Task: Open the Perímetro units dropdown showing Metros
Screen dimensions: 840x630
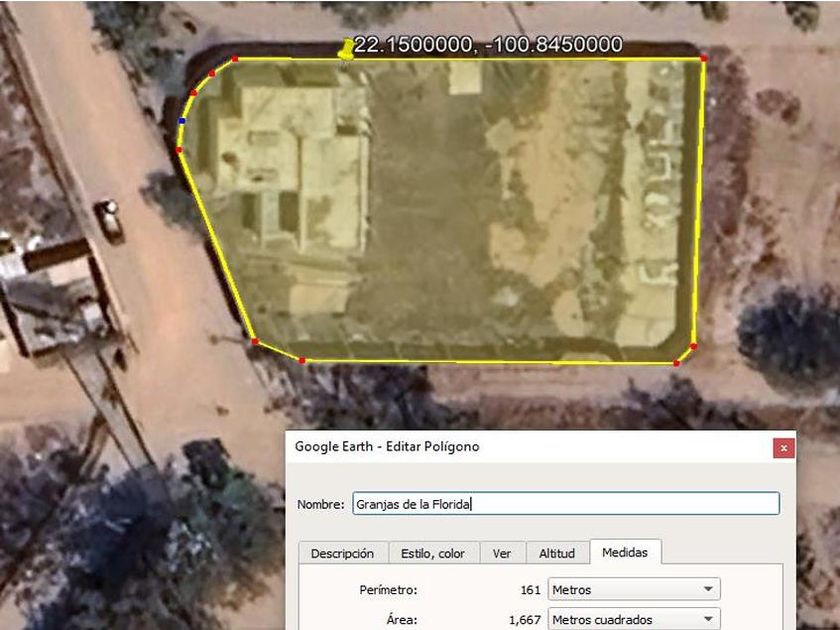Action: coord(634,590)
